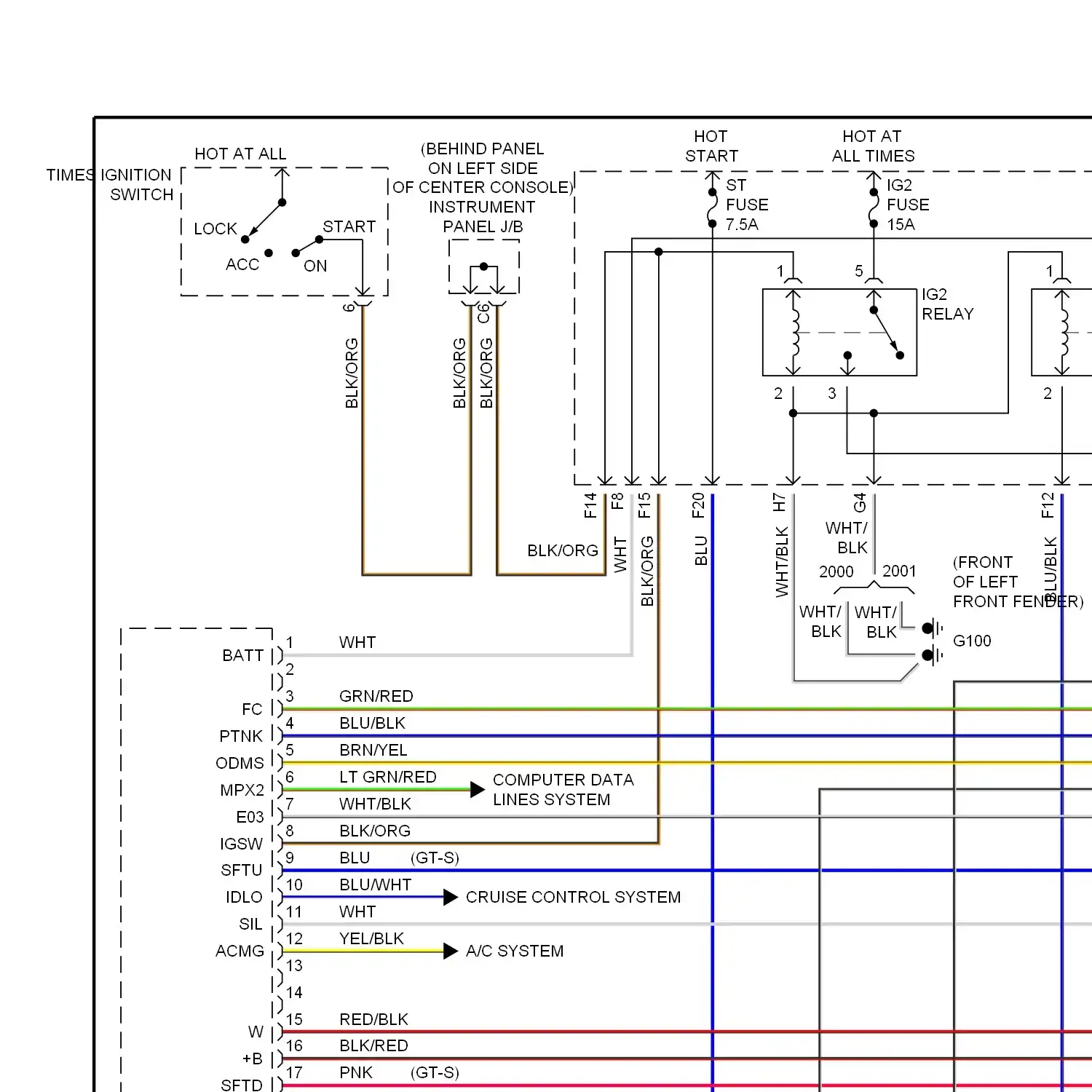Click the BLK/RED wire label
Image resolution: width=1092 pixels, height=1092 pixels.
(373, 1045)
